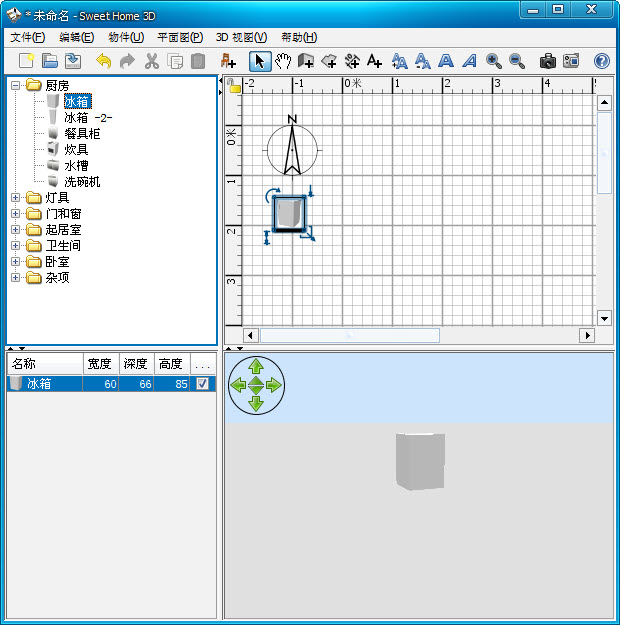This screenshot has height=625, width=620.
Task: Select 餐具柜 in catalog tree
Action: point(82,134)
